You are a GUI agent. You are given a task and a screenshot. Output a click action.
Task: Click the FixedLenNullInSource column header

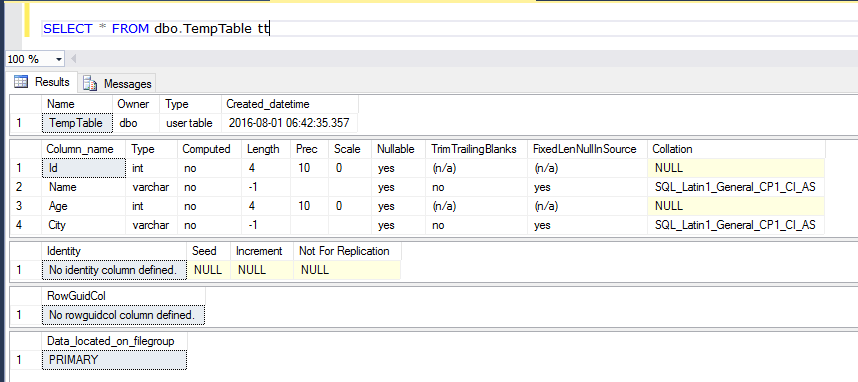pyautogui.click(x=588, y=149)
